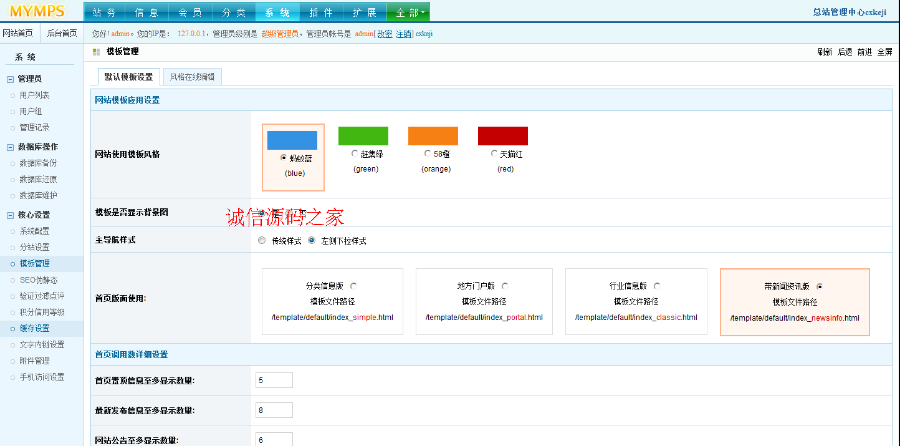900x446 pixels.
Task: Select the index_newsinfo homepage layout radio
Action: 820,286
